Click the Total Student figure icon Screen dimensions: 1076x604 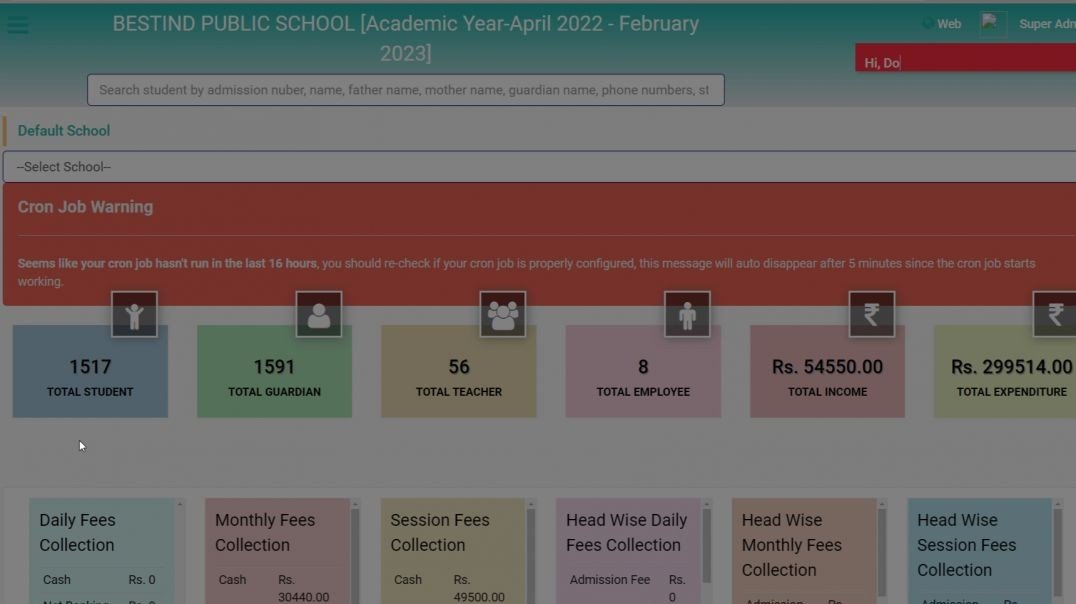134,315
